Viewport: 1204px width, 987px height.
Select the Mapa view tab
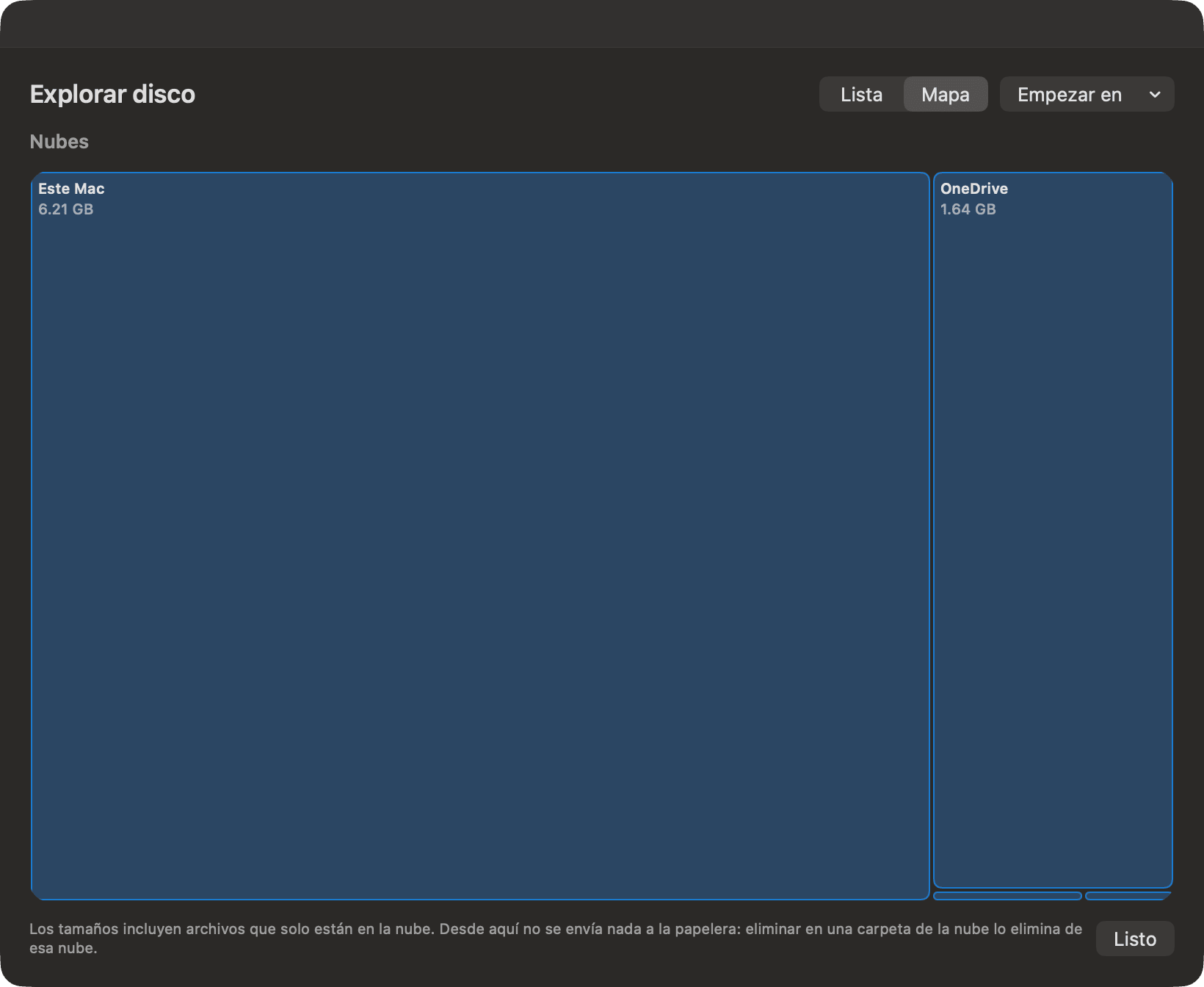[946, 95]
